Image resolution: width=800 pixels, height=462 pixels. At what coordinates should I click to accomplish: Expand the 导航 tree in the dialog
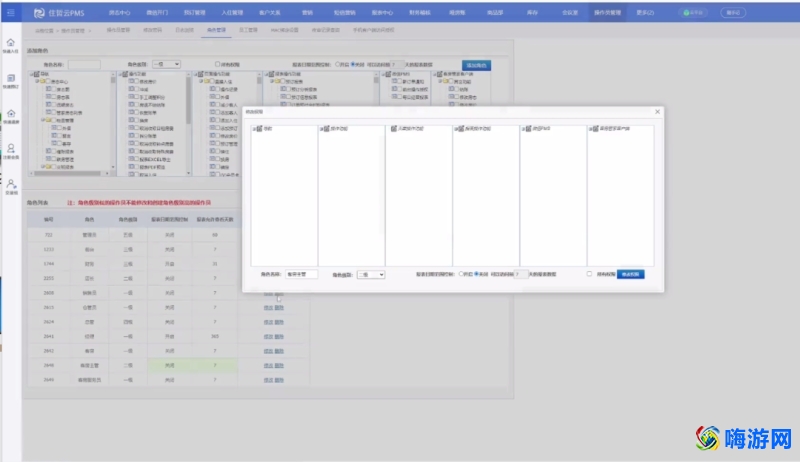point(254,129)
